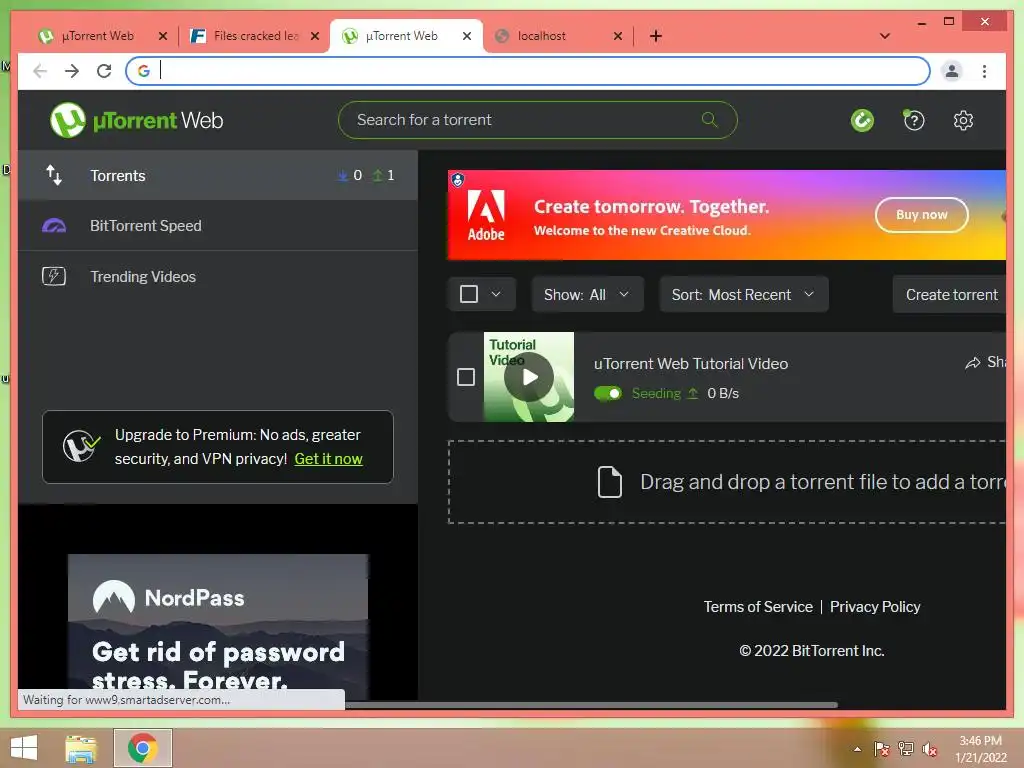Click the muted volume tray icon
The height and width of the screenshot is (768, 1024).
point(930,748)
